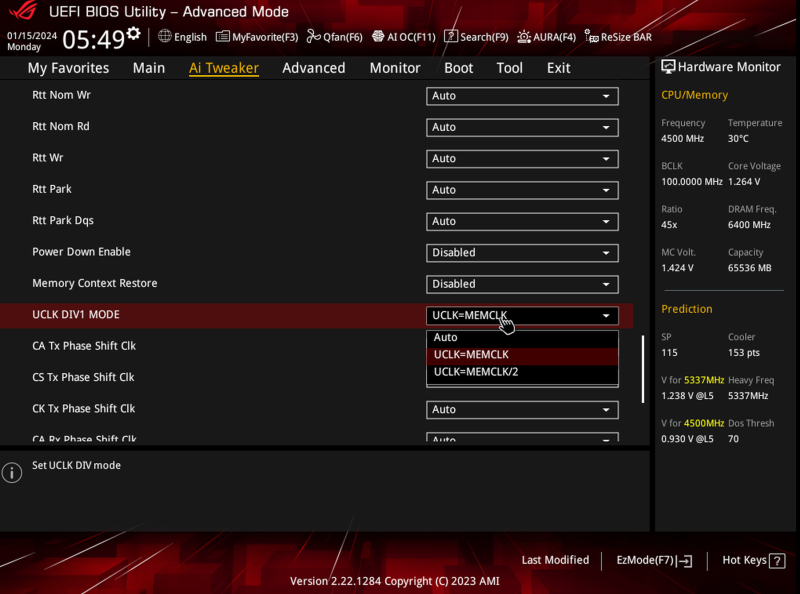
Task: Switch to the Main tab
Action: point(148,68)
